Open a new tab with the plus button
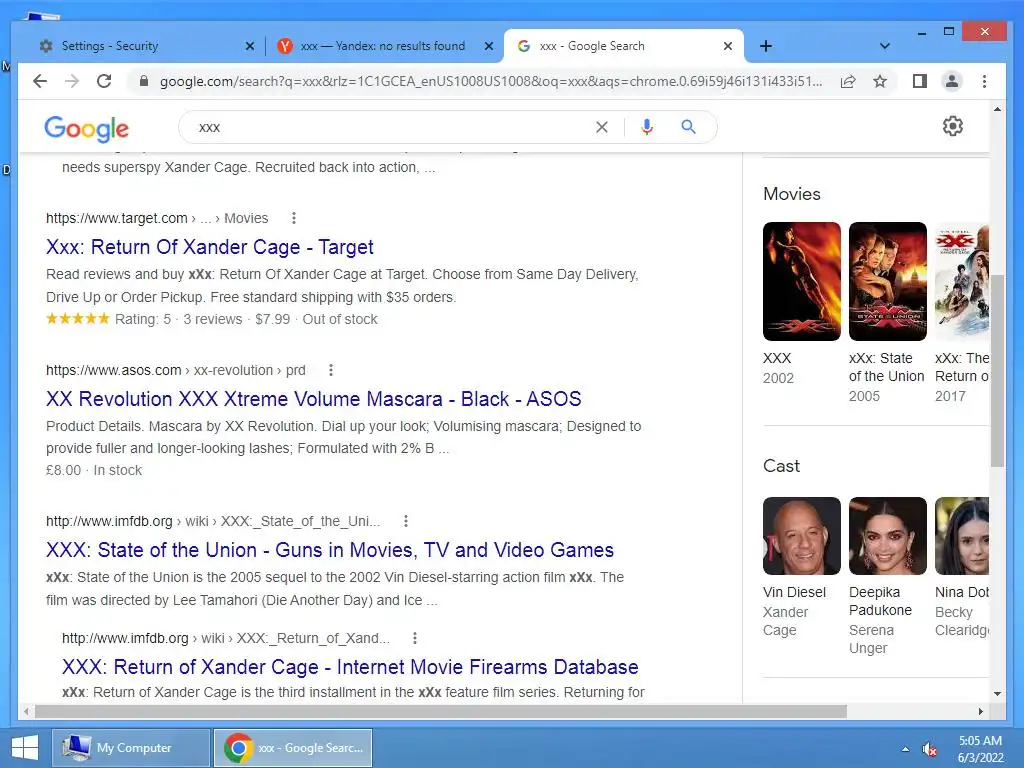Image resolution: width=1024 pixels, height=768 pixels. click(x=766, y=46)
